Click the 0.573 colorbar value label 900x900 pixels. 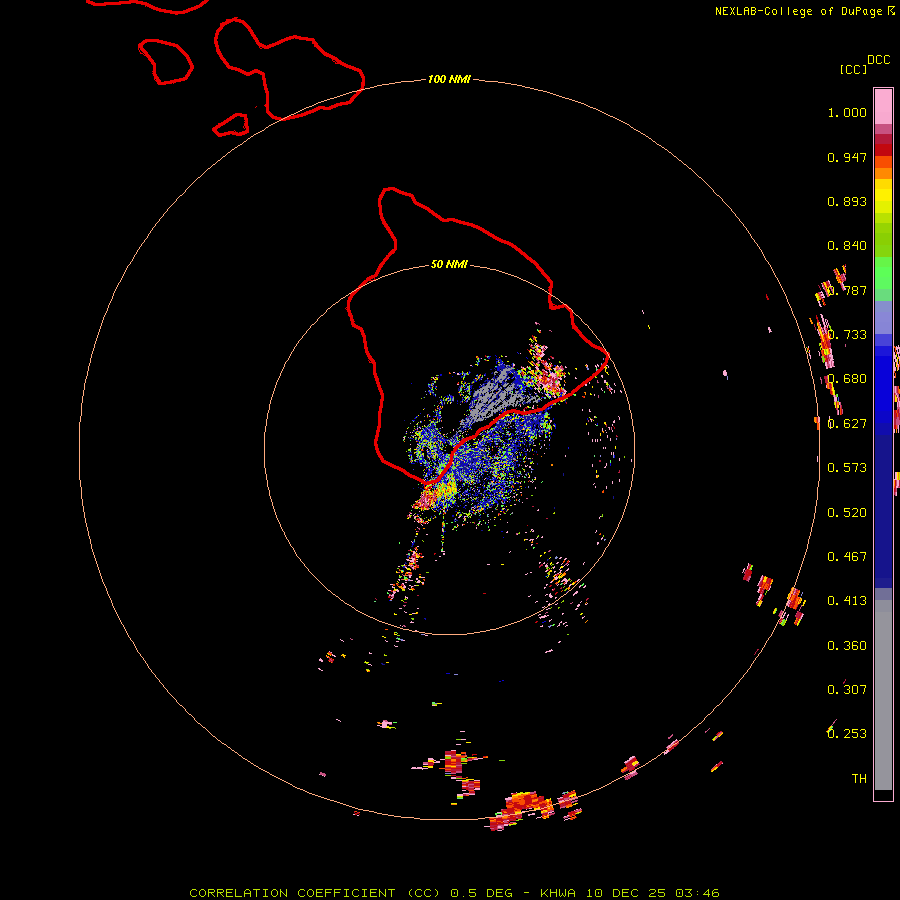[847, 468]
